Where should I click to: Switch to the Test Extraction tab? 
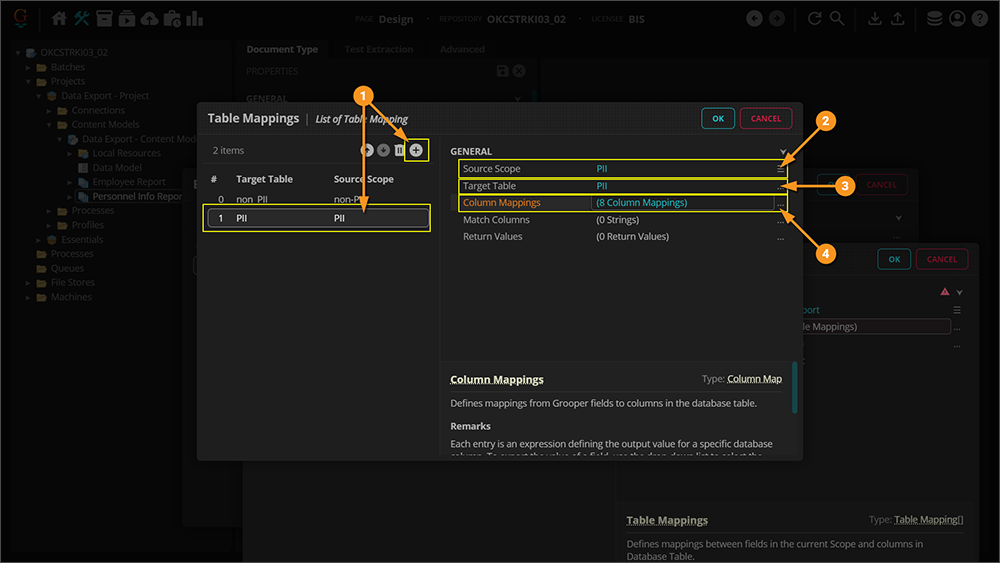[378, 49]
